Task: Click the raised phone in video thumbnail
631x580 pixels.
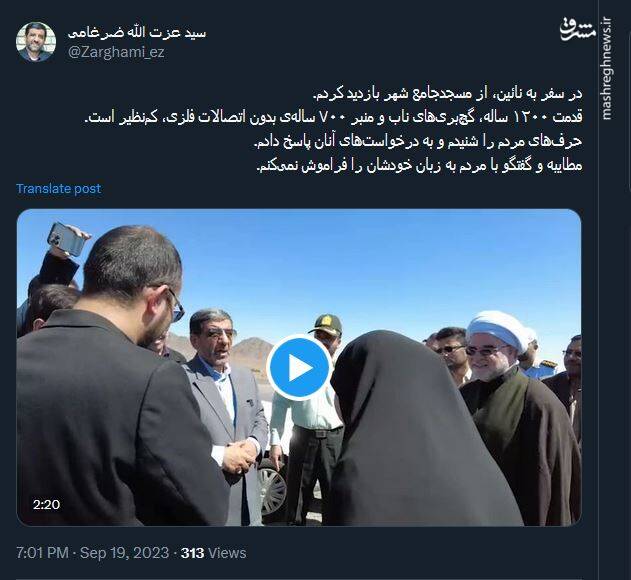Action: (x=67, y=239)
